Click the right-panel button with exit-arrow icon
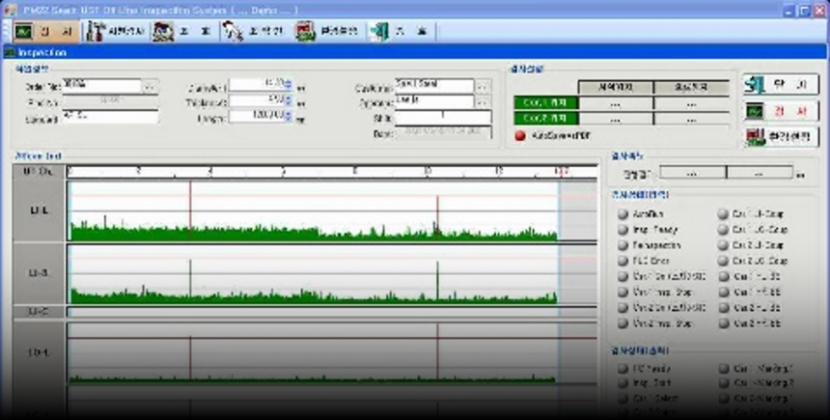 [780, 84]
